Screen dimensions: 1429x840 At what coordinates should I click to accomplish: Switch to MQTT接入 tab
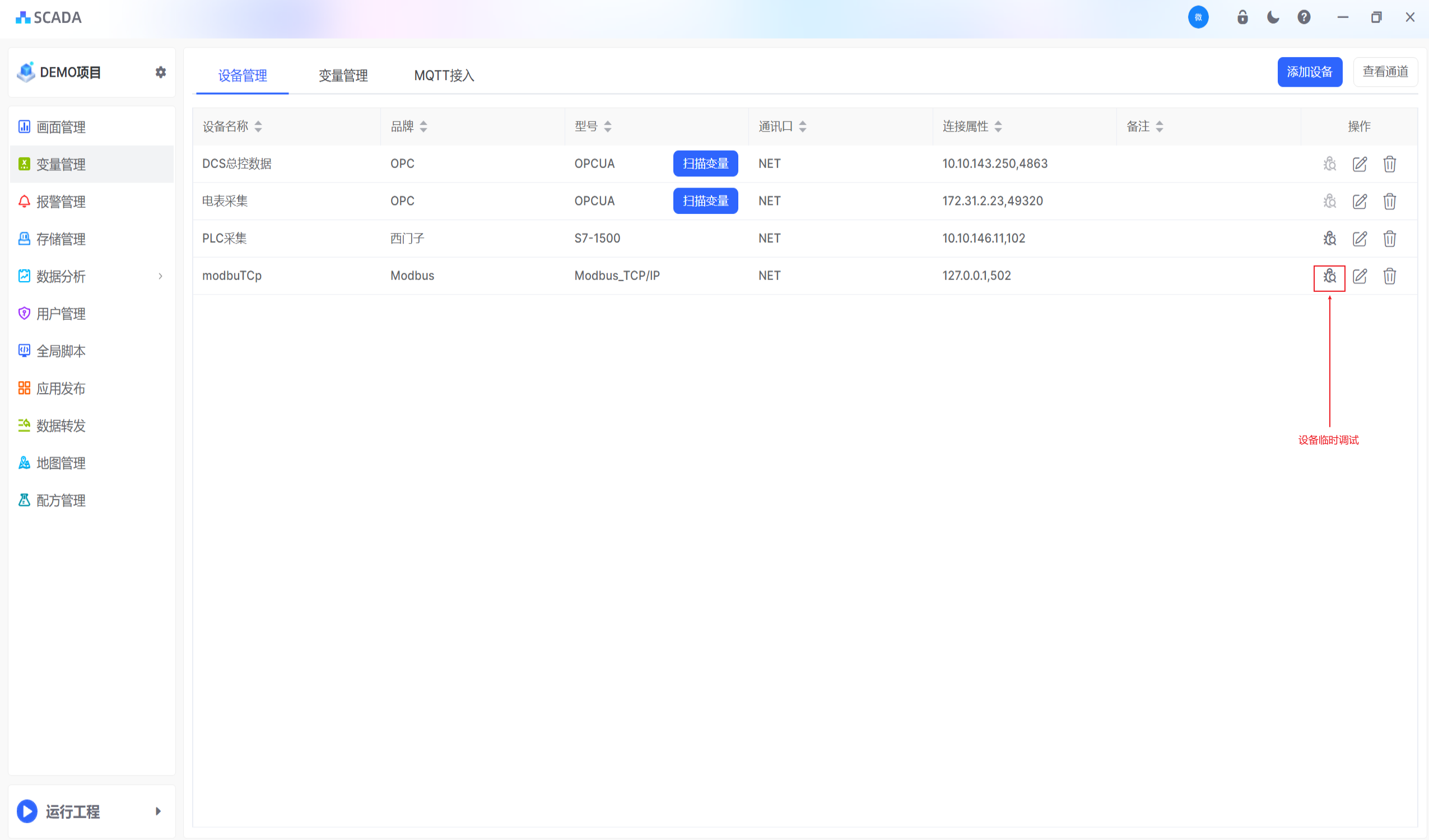click(444, 76)
